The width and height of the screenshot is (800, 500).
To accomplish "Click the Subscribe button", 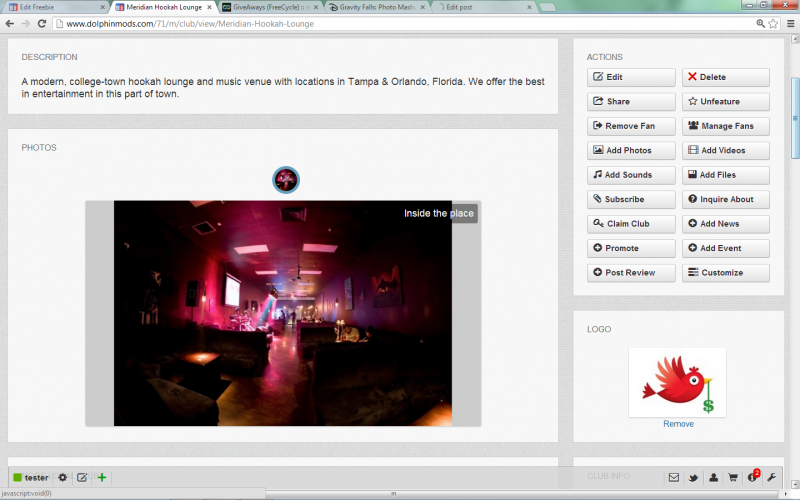I will (631, 199).
